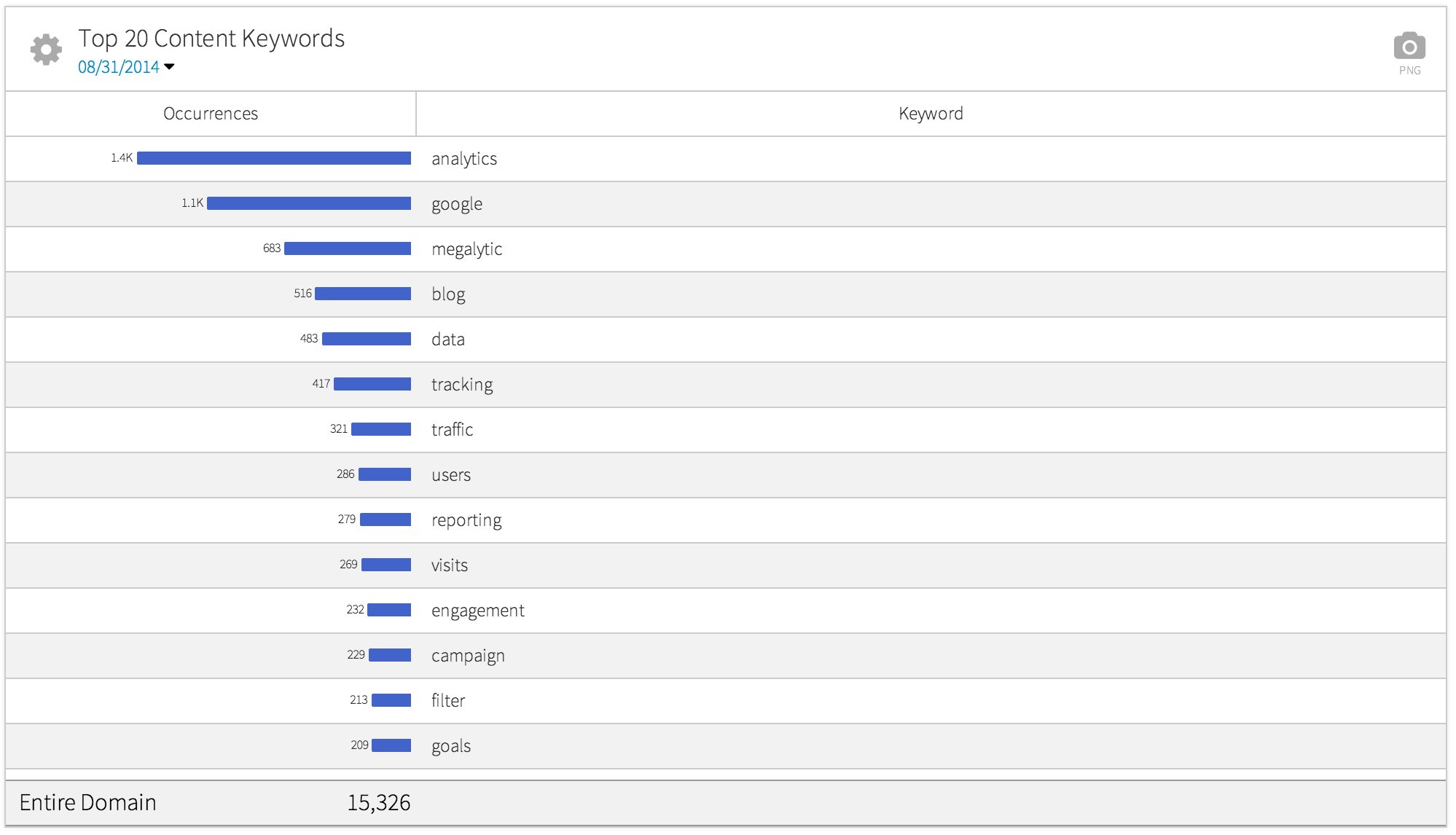Export widget as PNG camera icon

click(1409, 47)
